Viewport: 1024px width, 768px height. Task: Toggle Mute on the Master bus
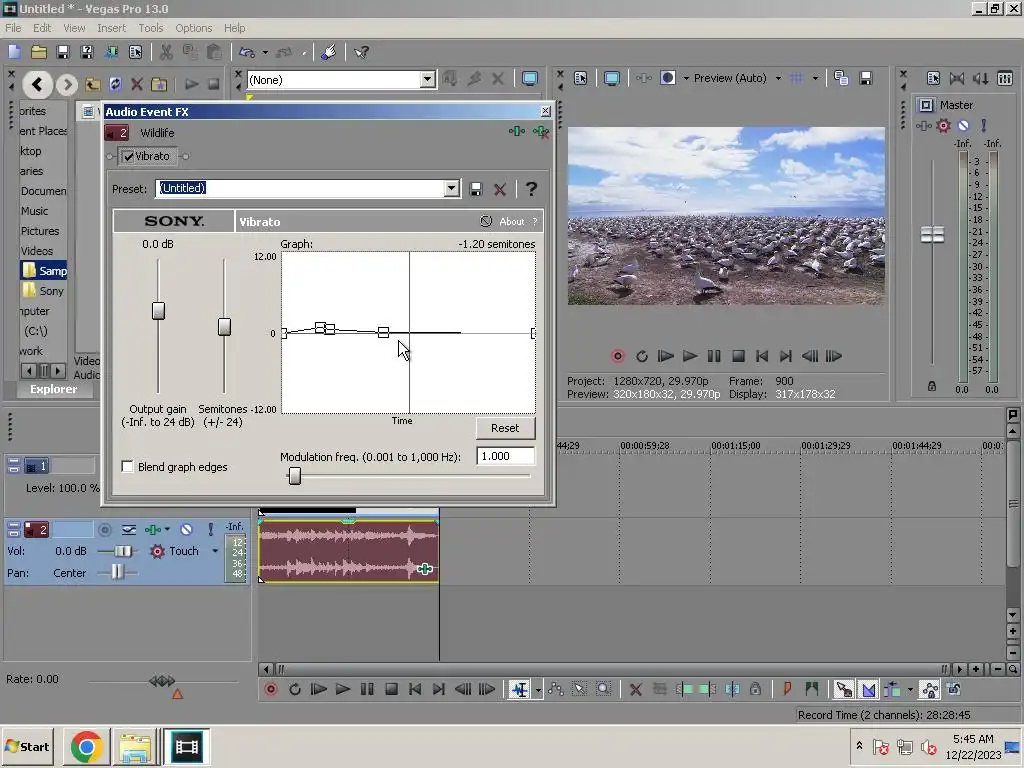pos(963,125)
